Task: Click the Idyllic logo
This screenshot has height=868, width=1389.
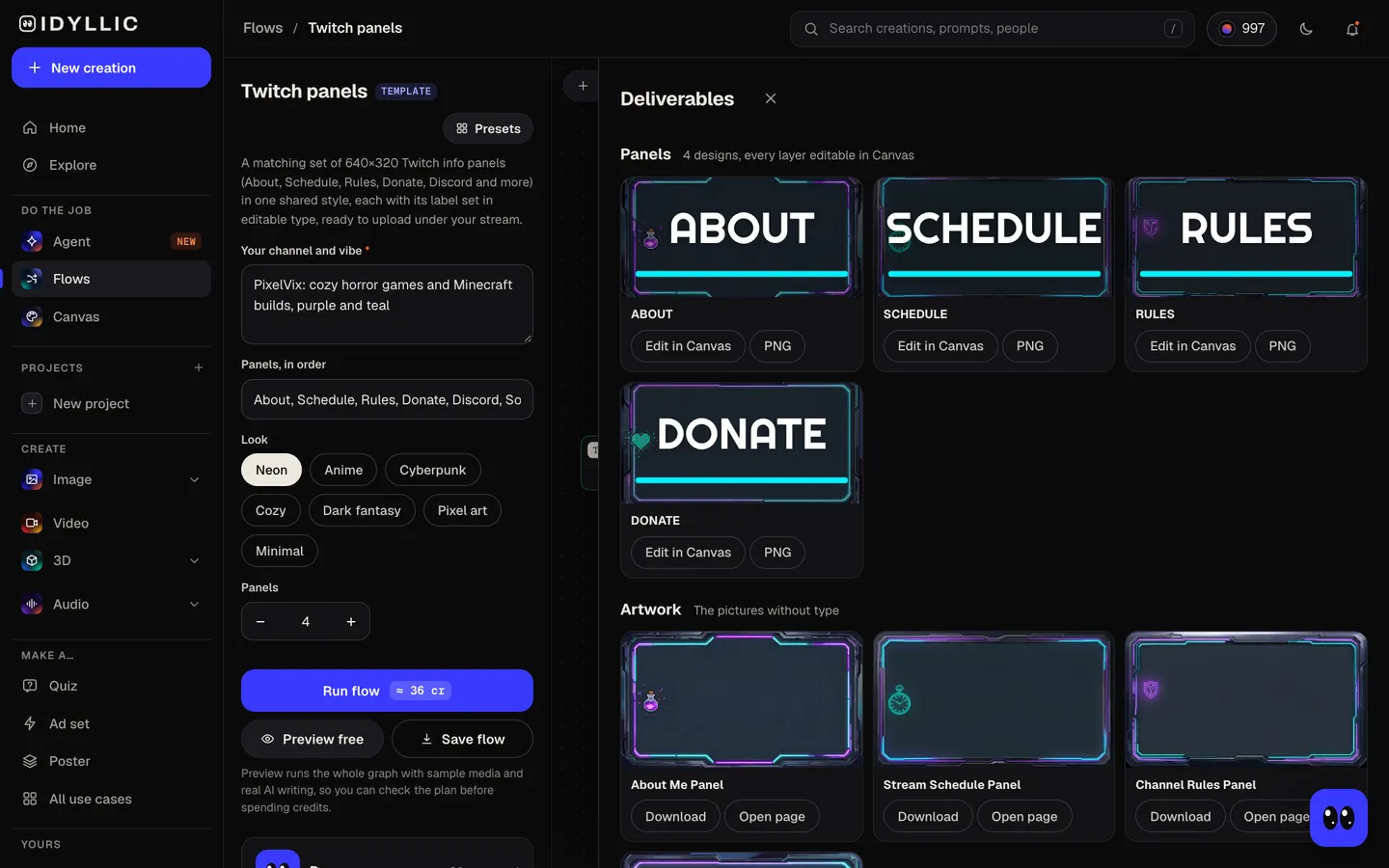Action: (79, 24)
